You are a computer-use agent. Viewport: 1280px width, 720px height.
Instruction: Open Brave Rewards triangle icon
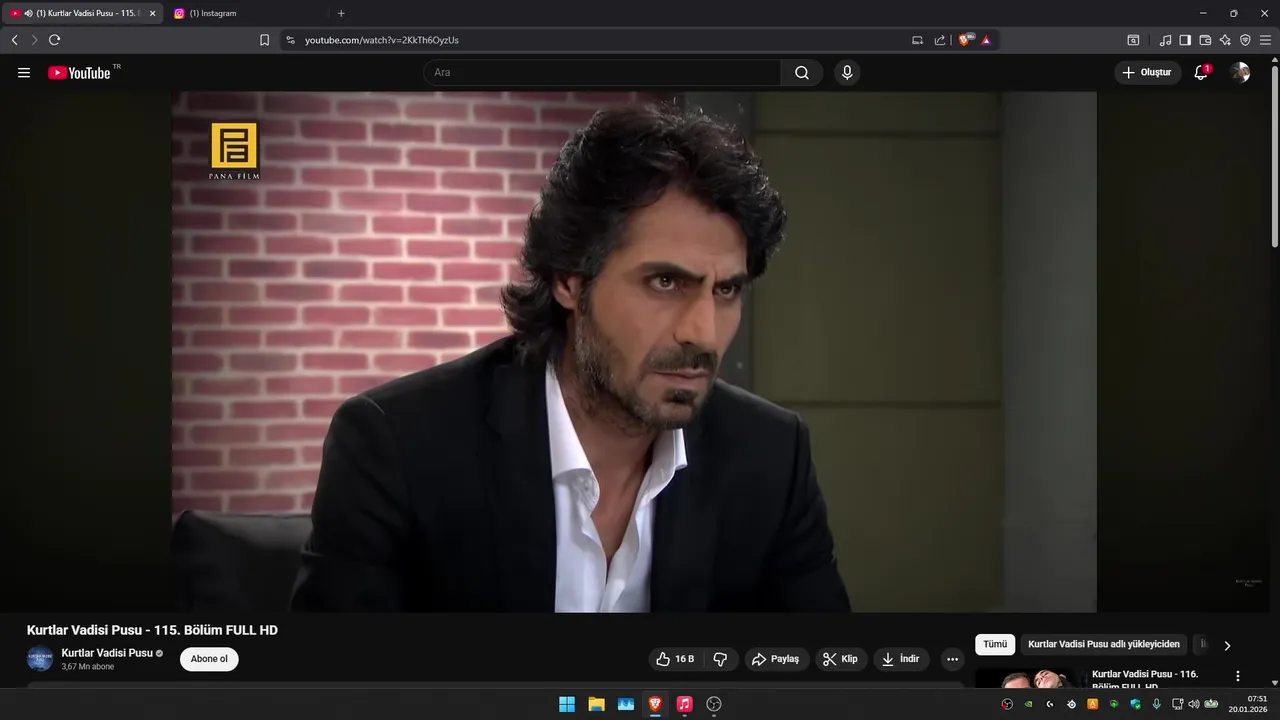[986, 40]
